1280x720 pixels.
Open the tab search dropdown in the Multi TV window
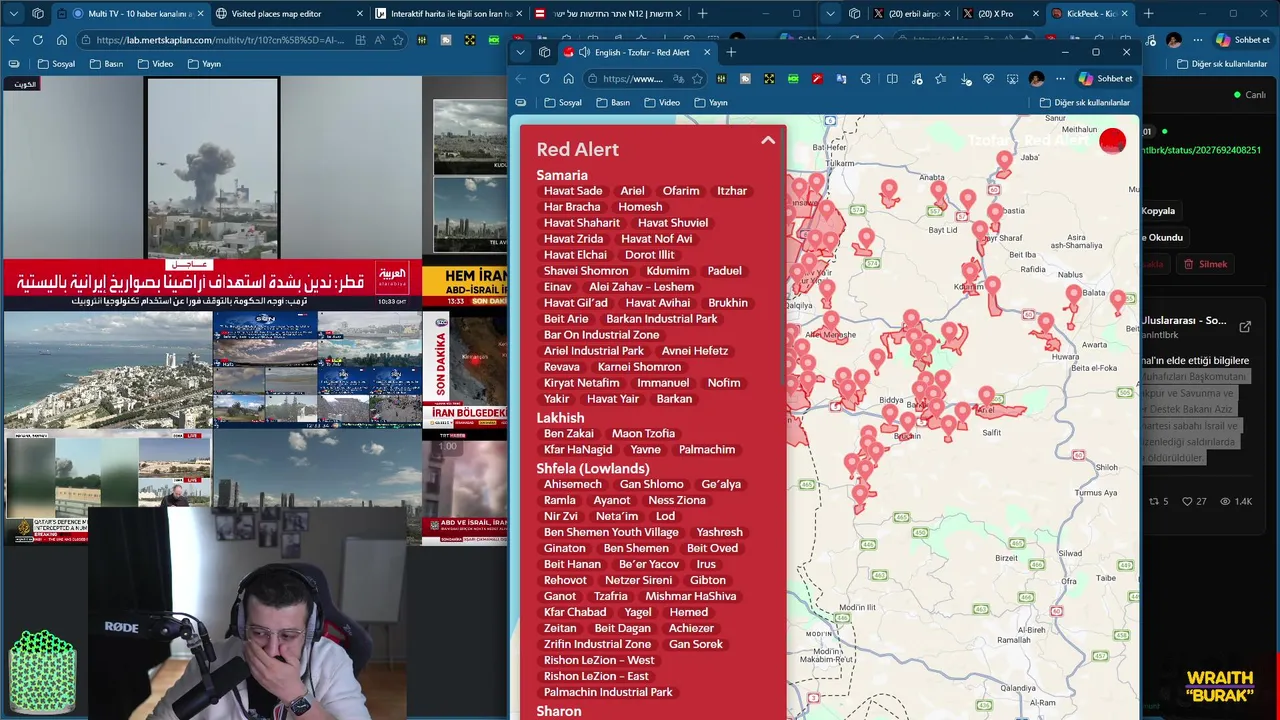14,14
